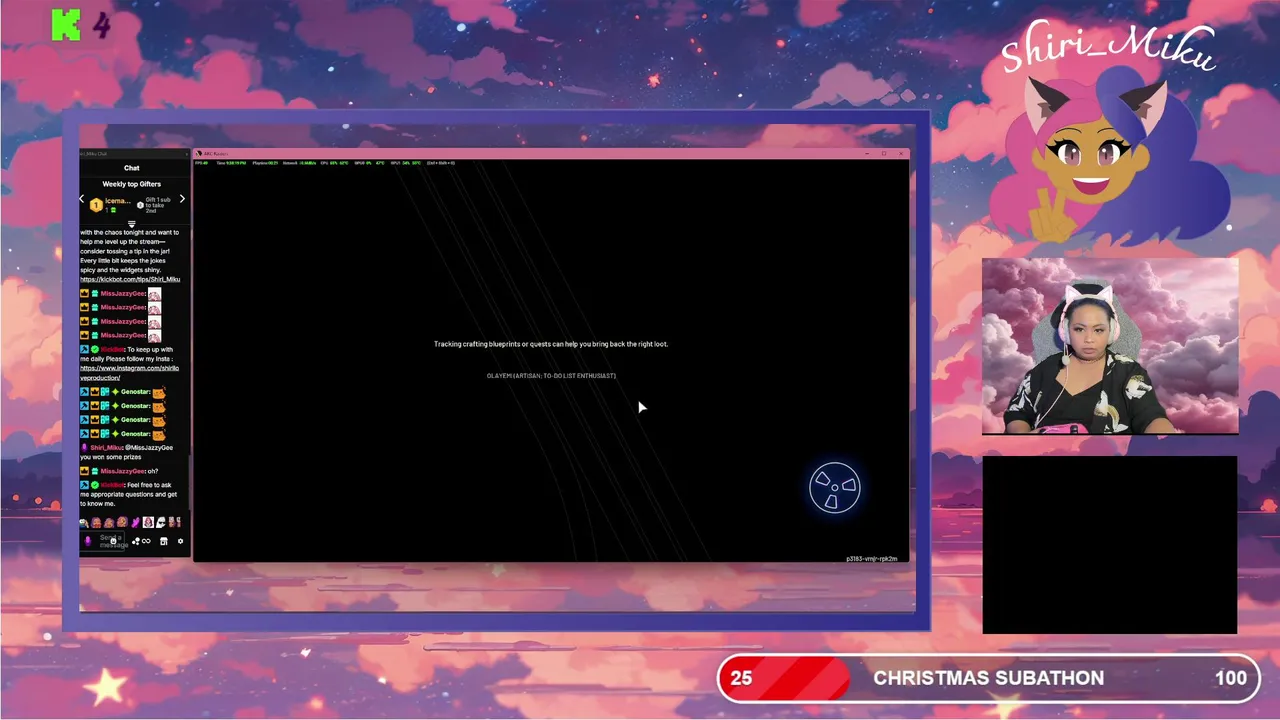Click the circular loading emblem in game

click(x=834, y=488)
